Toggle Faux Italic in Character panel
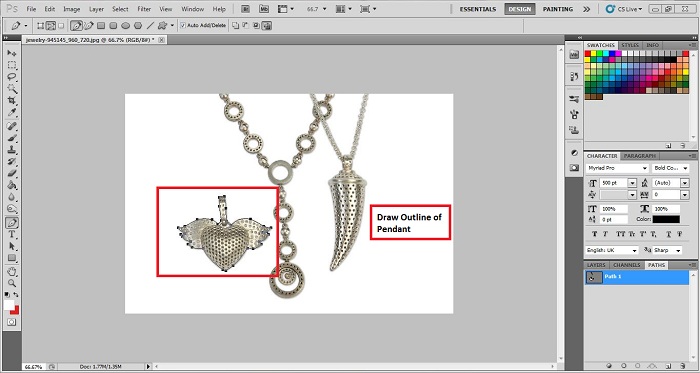 point(606,234)
